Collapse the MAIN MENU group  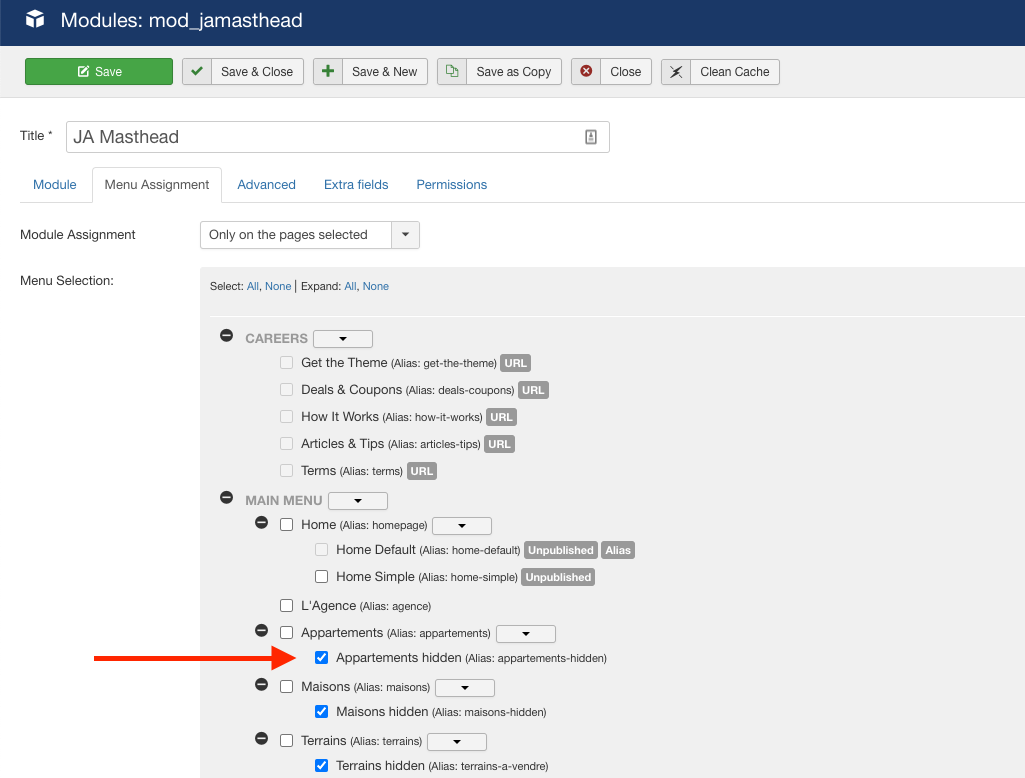coord(227,500)
